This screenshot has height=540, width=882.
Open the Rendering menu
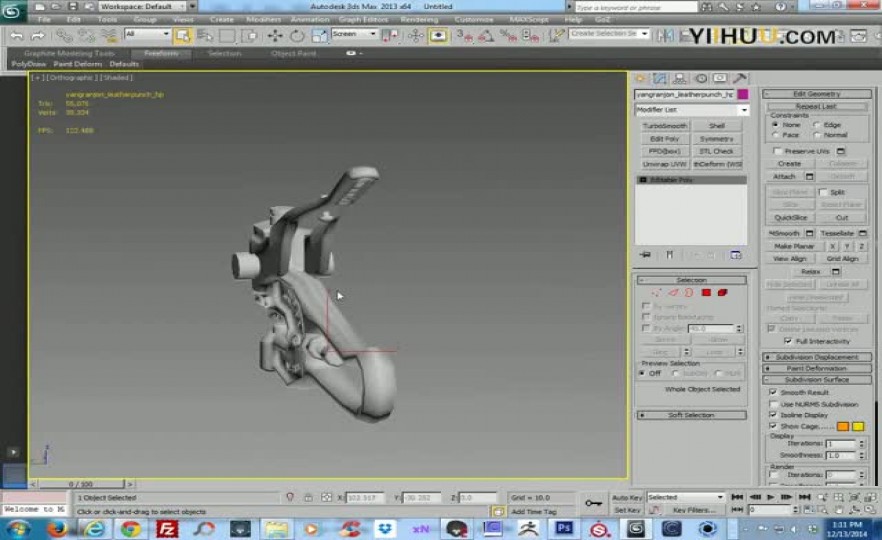[419, 20]
